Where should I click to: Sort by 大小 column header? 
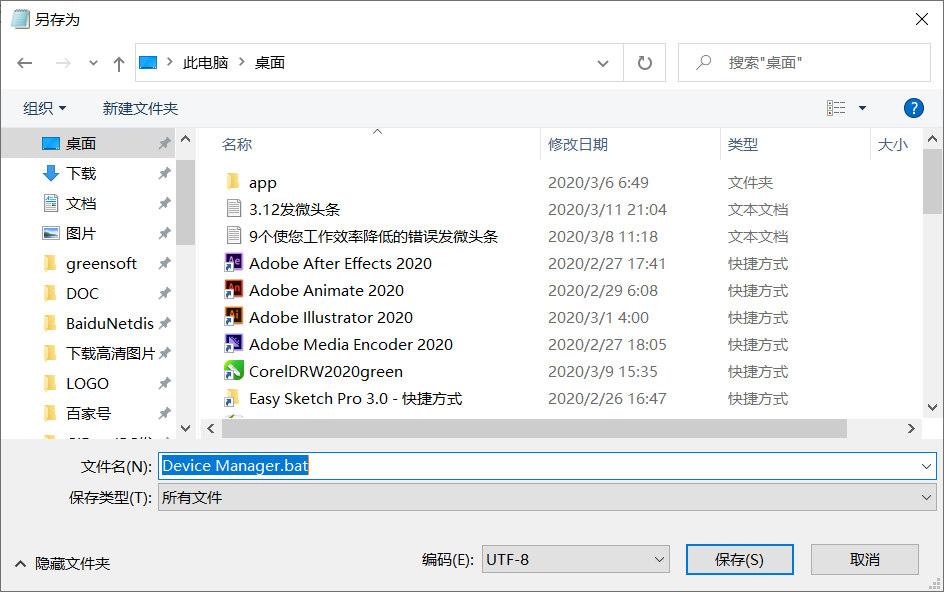click(x=892, y=145)
